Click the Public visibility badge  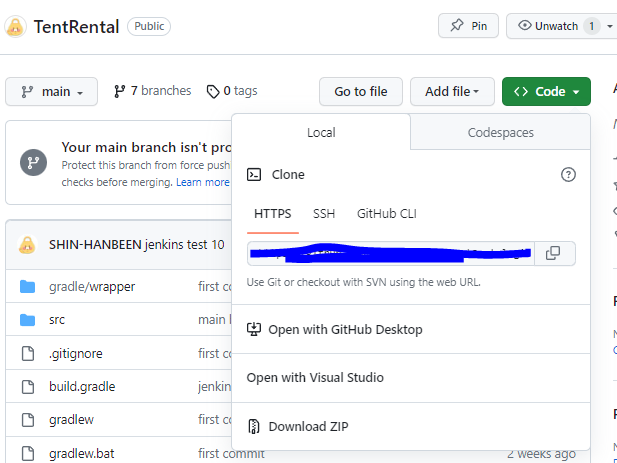[x=149, y=26]
